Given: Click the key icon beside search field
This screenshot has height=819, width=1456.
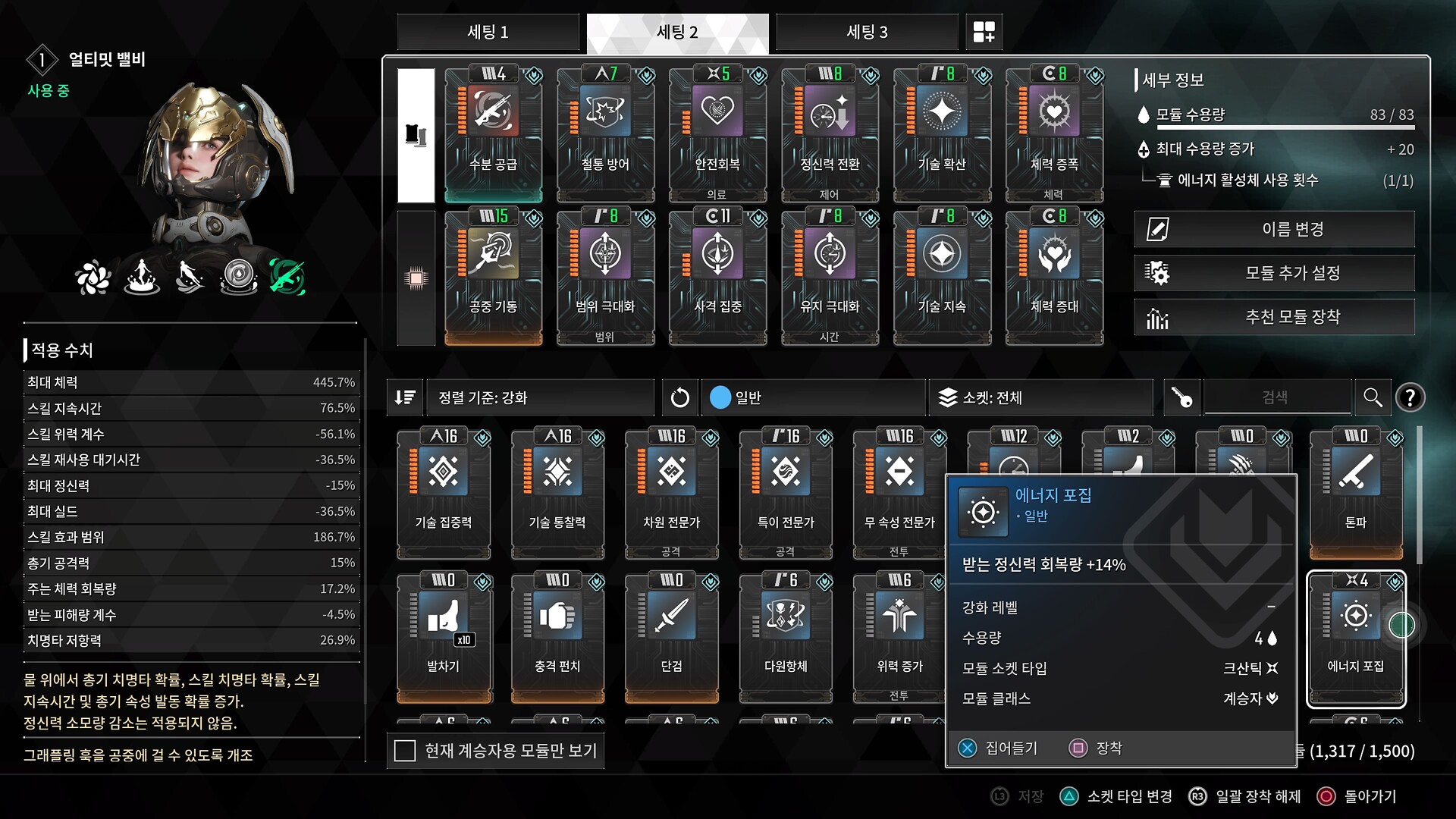Looking at the screenshot, I should pos(1181,397).
